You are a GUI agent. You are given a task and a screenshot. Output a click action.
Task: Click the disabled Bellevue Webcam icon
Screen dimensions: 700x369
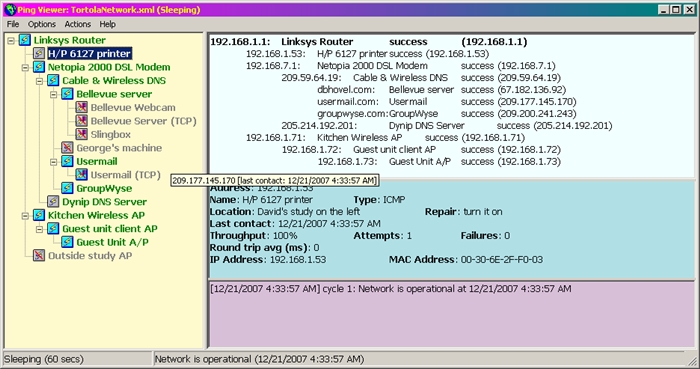coord(81,107)
